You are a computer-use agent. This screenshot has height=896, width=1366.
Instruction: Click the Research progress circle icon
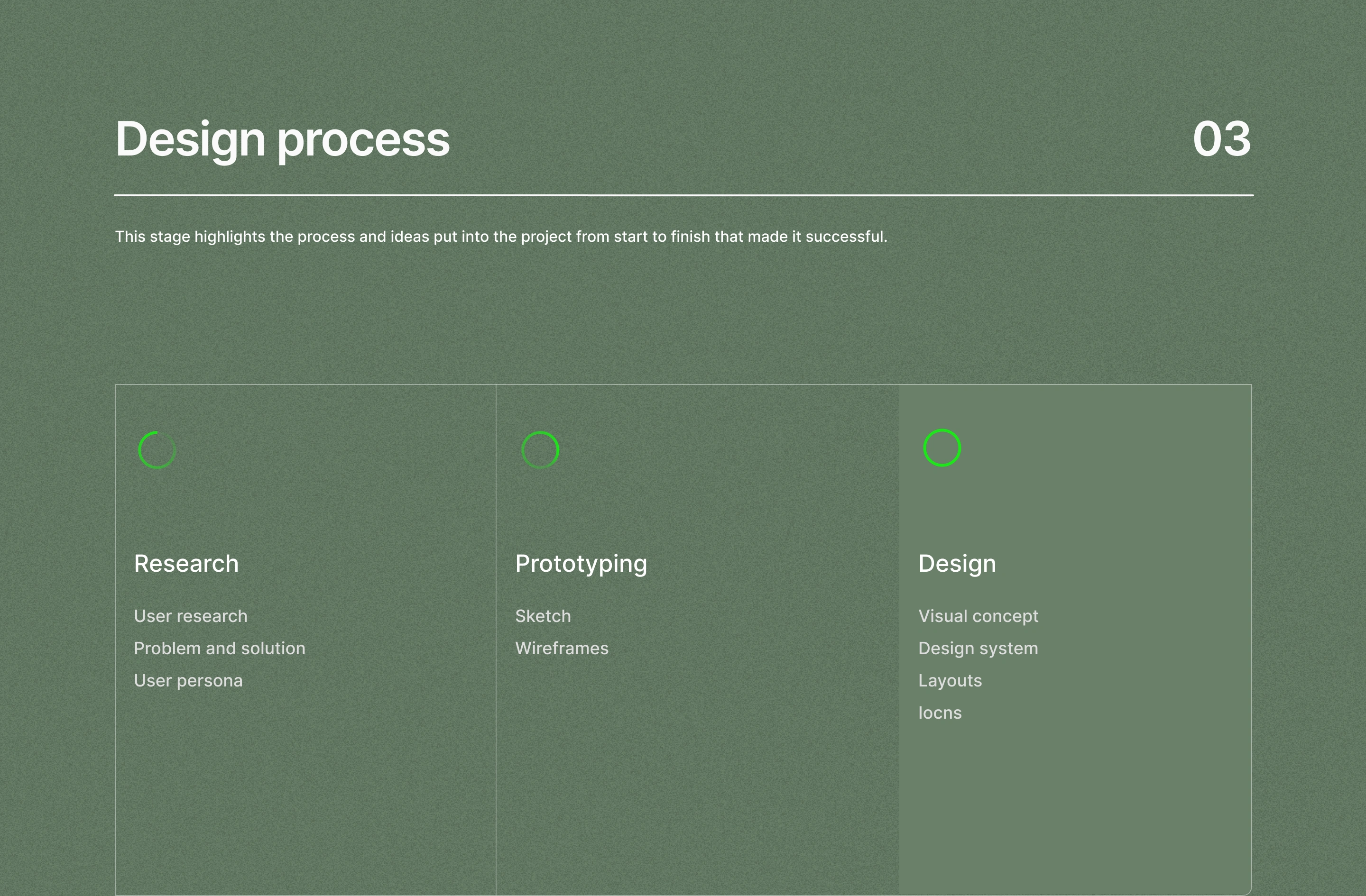point(157,450)
